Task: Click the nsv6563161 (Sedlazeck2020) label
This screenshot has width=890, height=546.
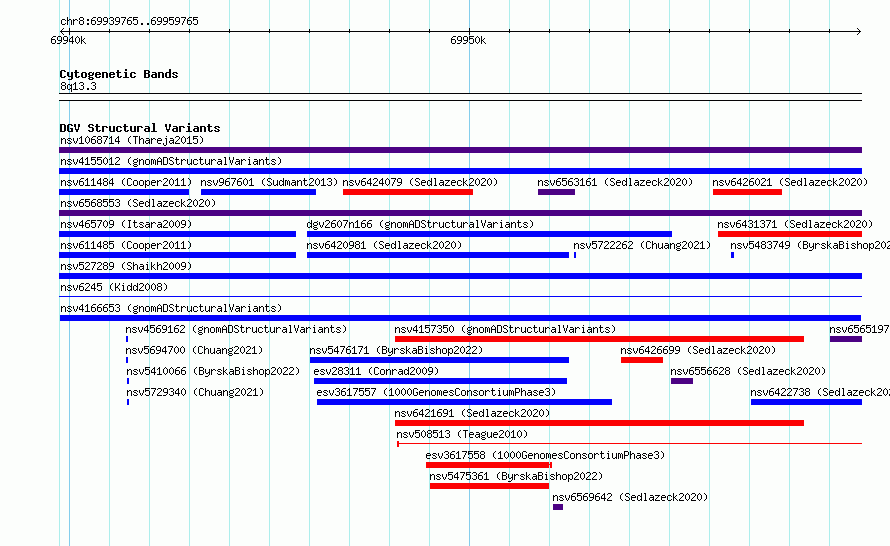Action: point(615,182)
